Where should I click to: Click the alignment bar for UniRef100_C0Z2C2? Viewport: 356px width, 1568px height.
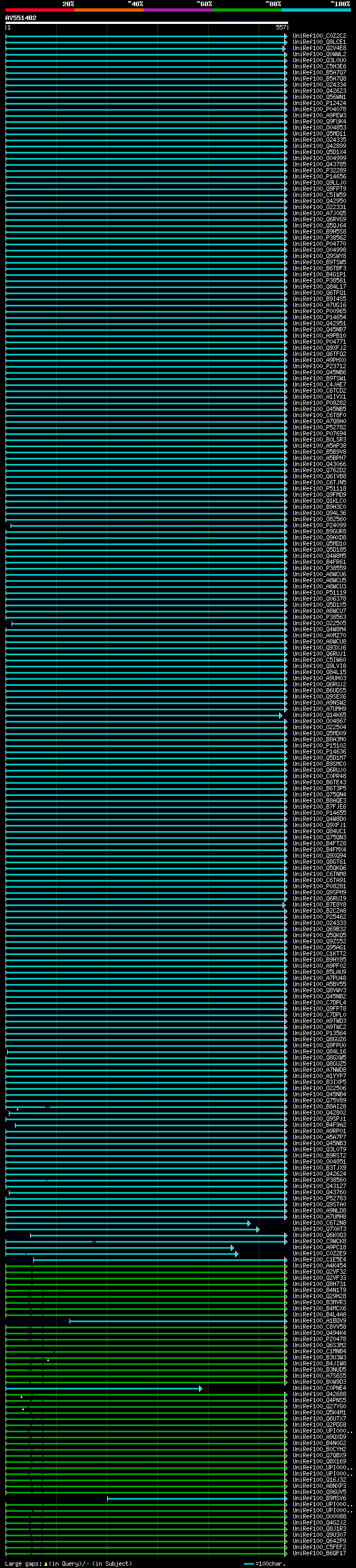pos(146,36)
